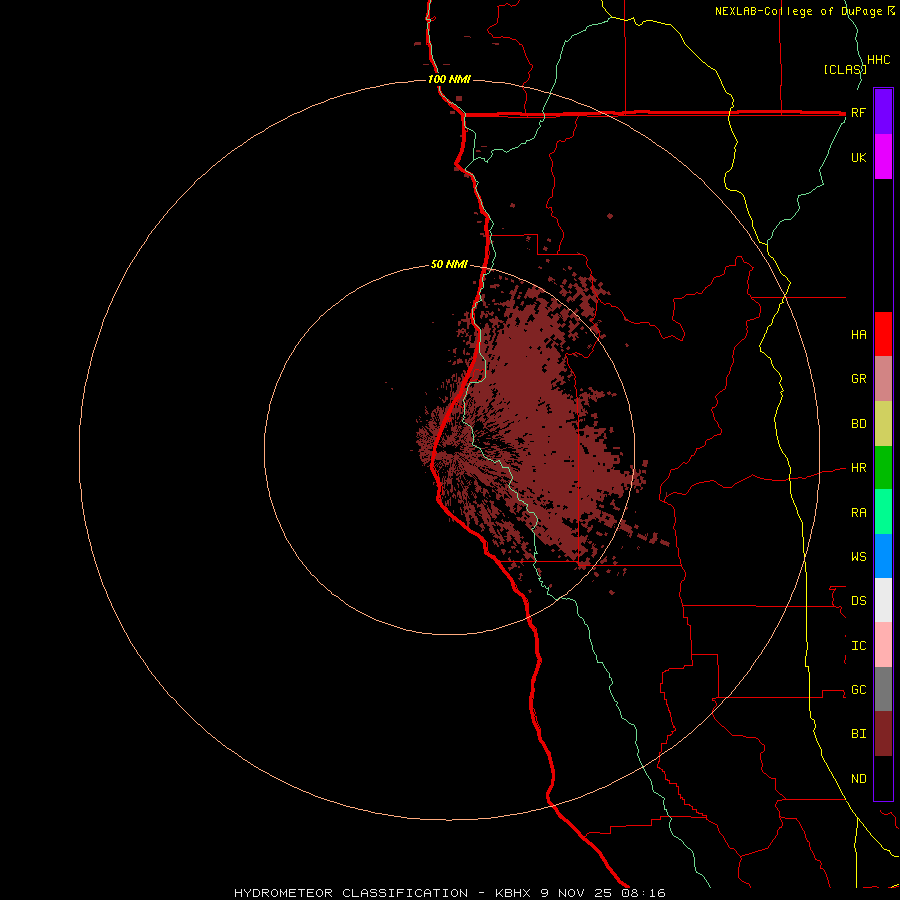The image size is (900, 900).
Task: Click the RA light green swatch
Action: point(883,512)
